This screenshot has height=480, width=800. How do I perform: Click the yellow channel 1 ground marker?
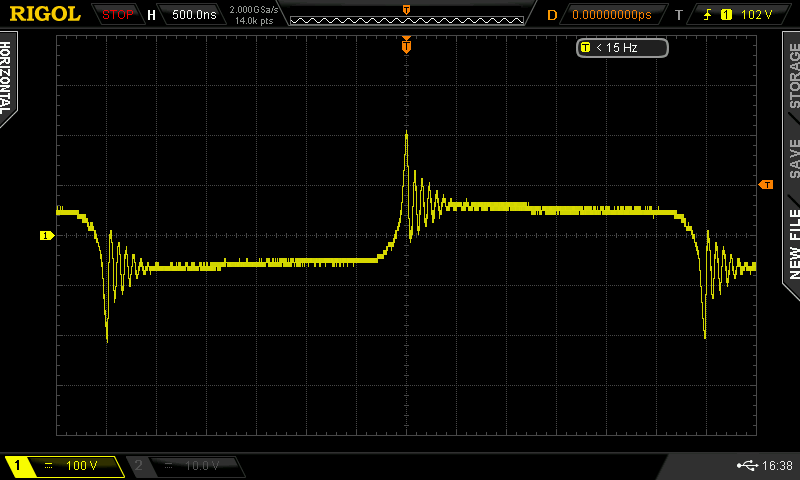click(x=46, y=235)
